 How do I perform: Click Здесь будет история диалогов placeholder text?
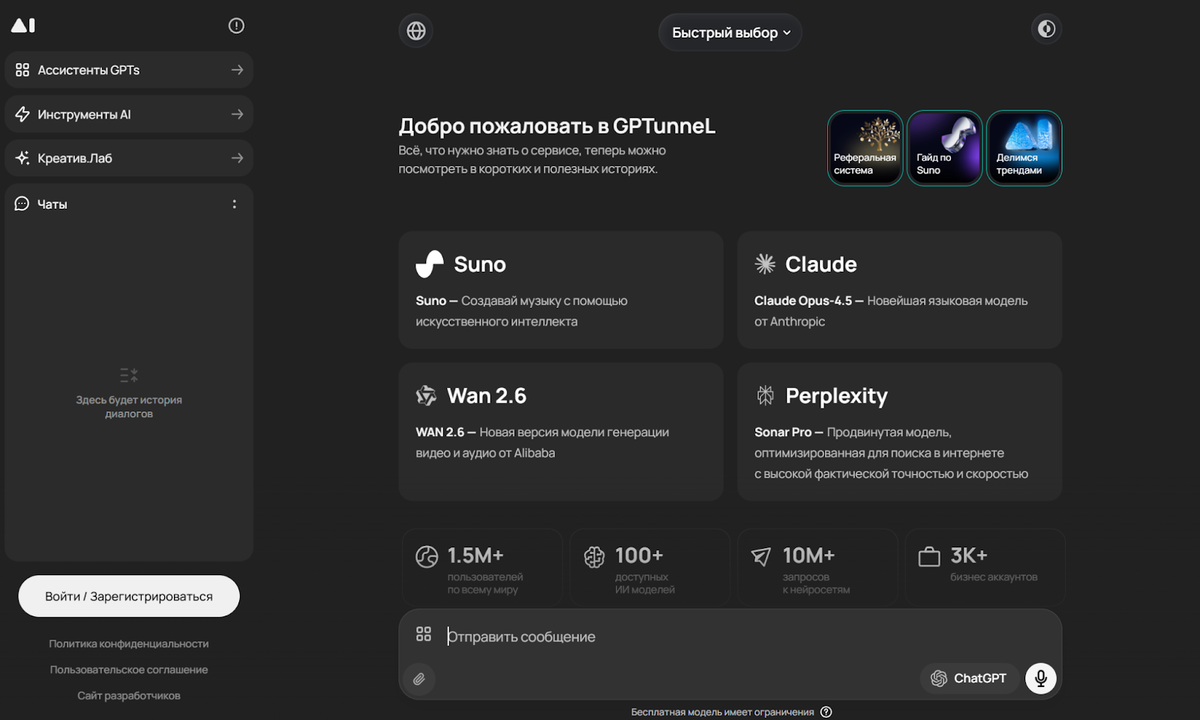point(129,406)
